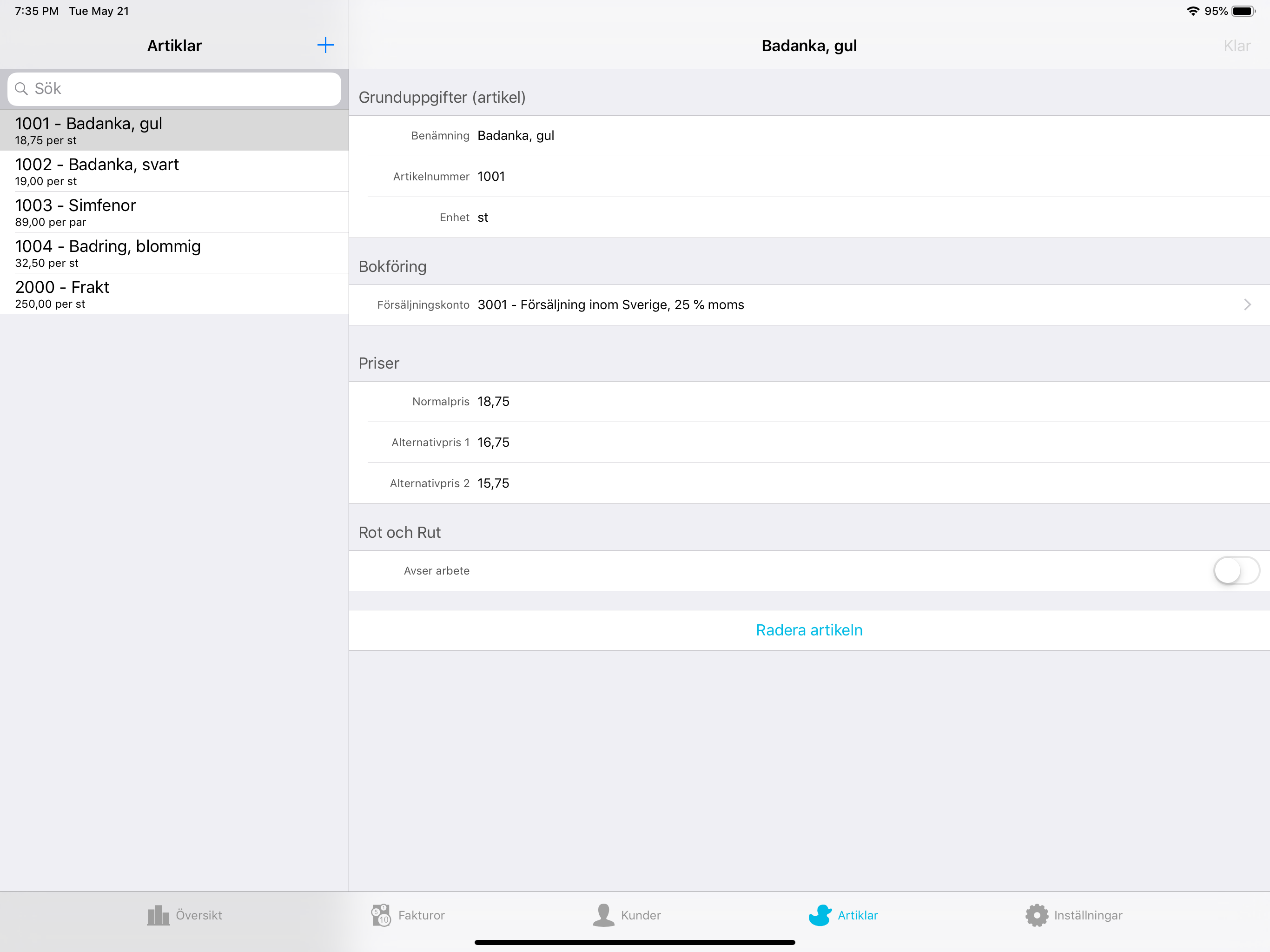Open Inställningar gear tab icon
This screenshot has height=952, width=1270.
coord(1036,915)
